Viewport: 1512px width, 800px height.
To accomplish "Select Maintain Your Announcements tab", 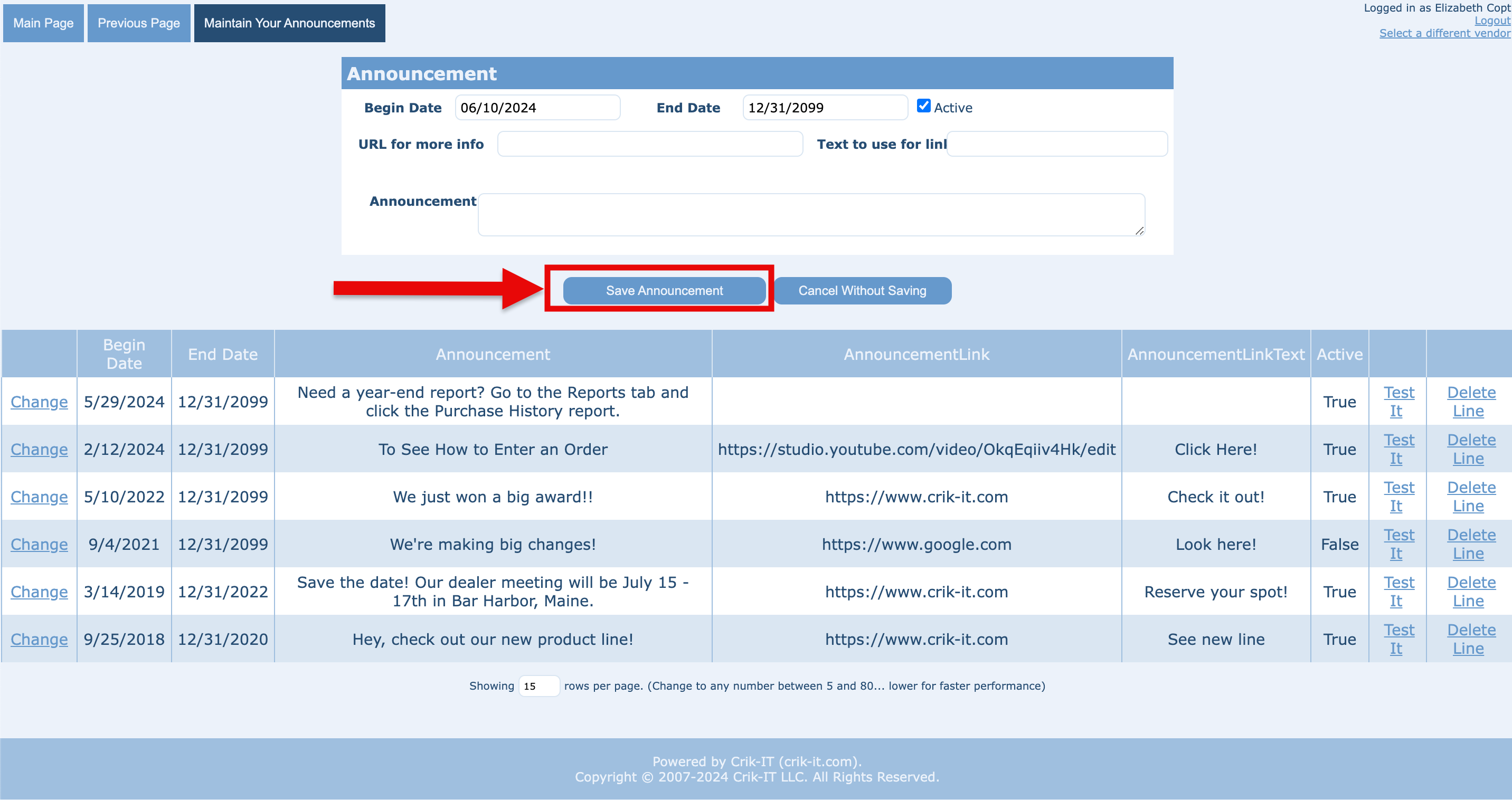I will click(x=289, y=23).
